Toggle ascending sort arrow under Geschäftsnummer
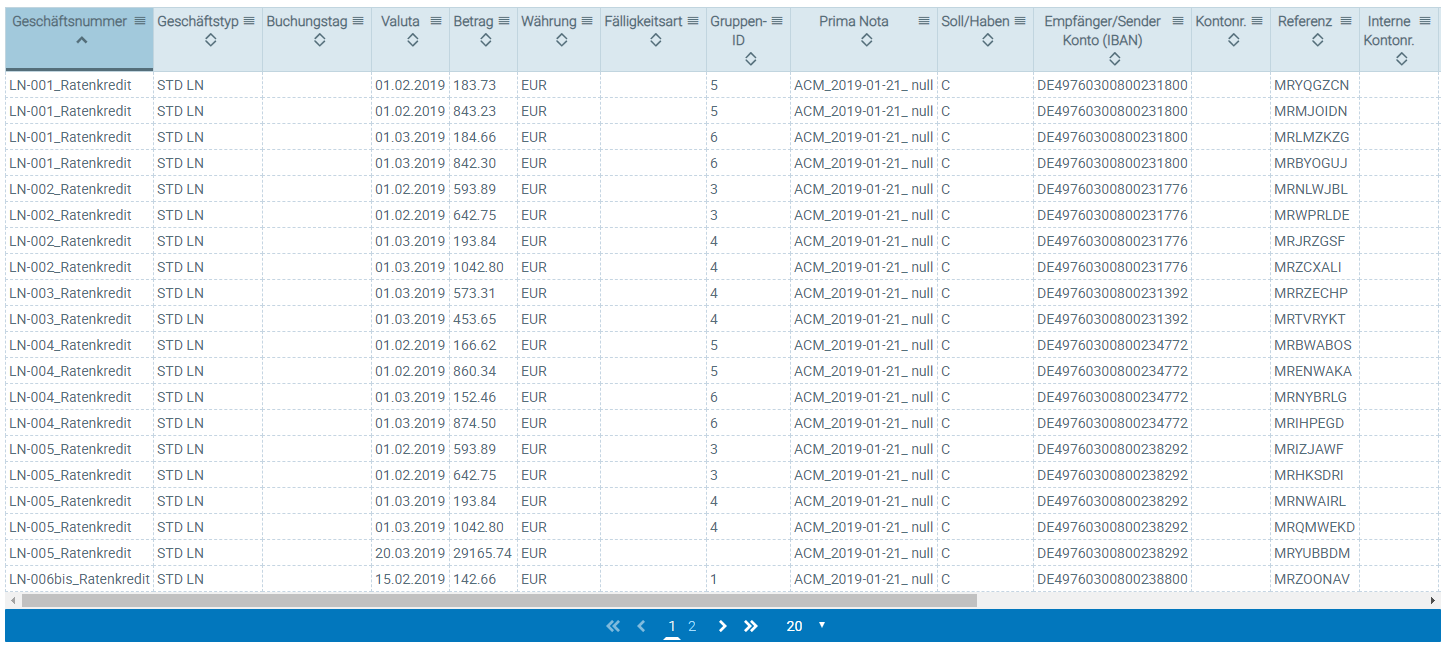The height and width of the screenshot is (648, 1443). [82, 40]
